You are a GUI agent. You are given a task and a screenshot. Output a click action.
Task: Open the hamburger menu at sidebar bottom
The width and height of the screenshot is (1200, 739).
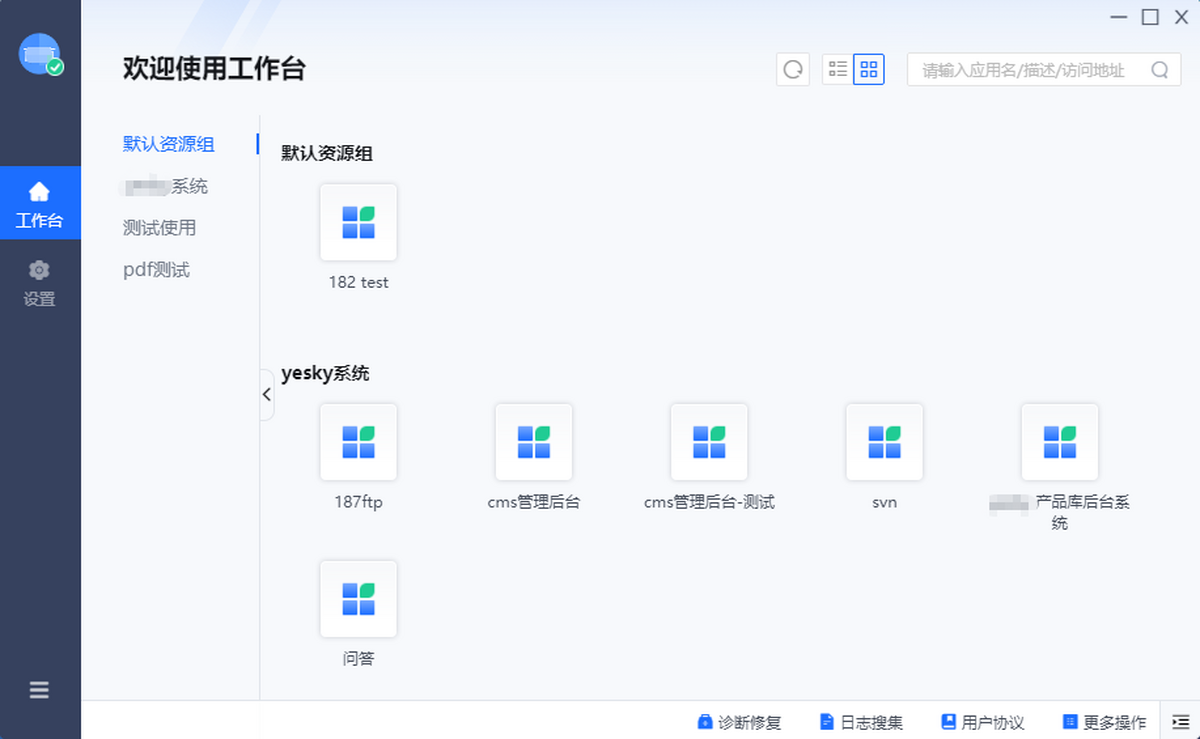pos(39,690)
